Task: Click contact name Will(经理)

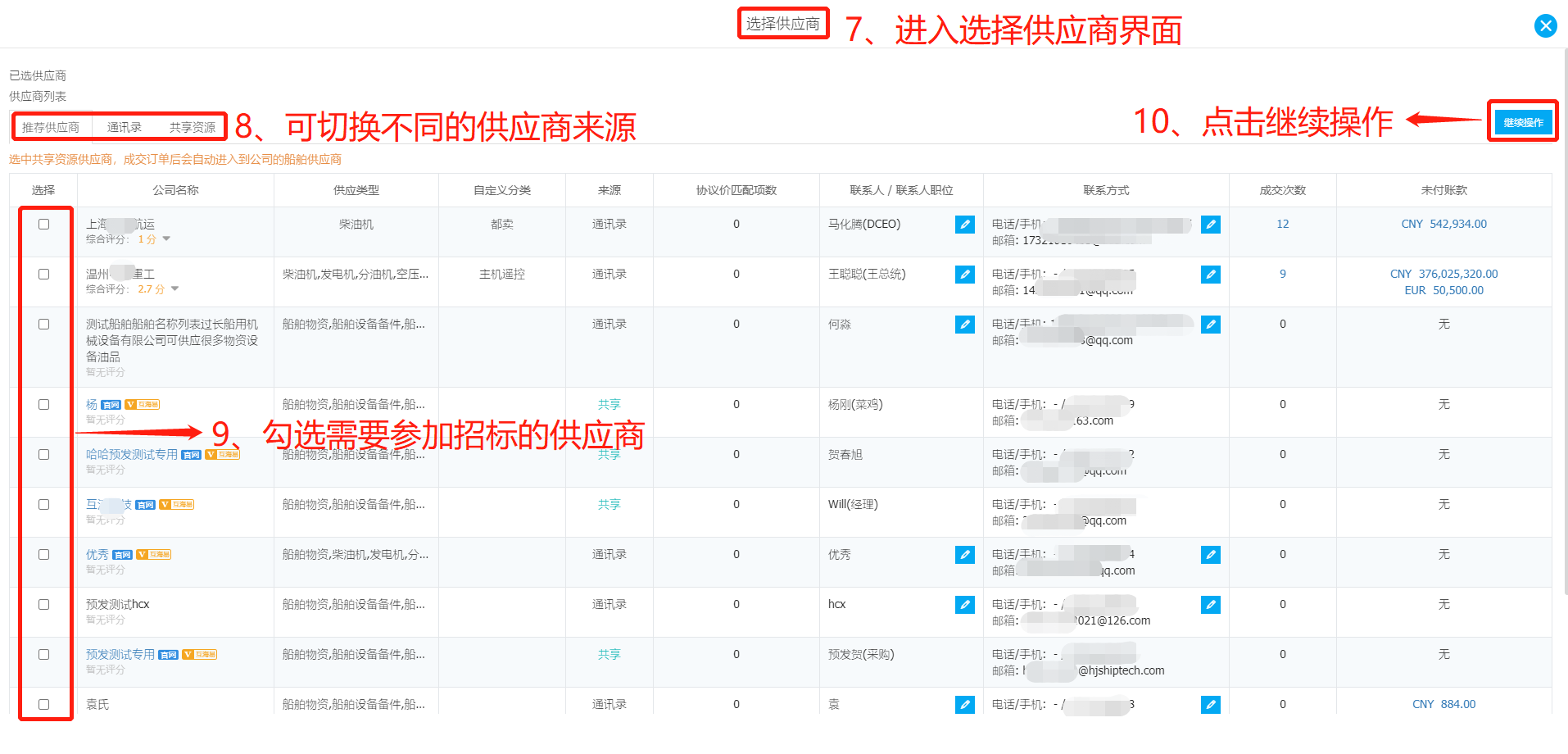Action: click(x=853, y=505)
